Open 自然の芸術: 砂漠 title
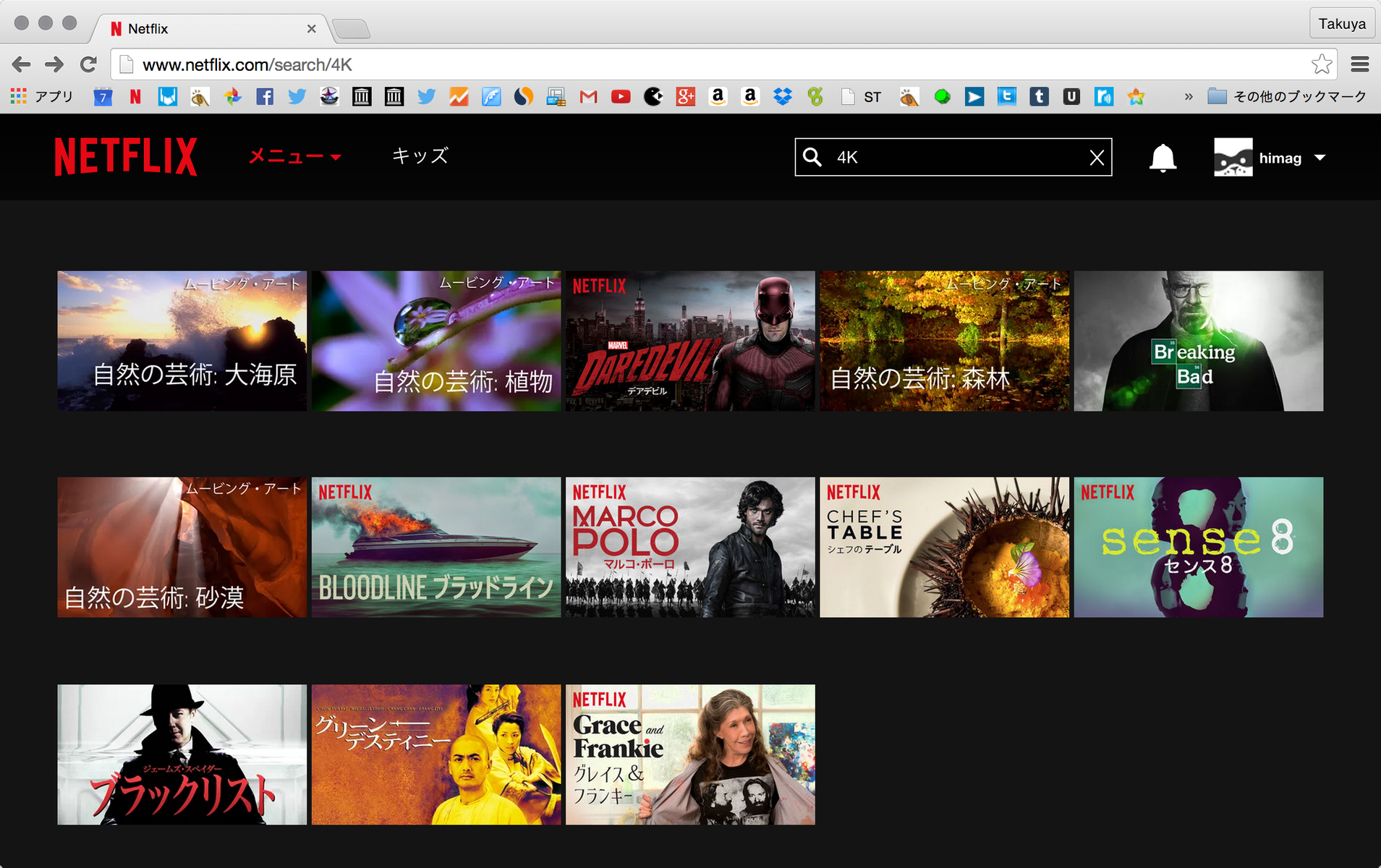The image size is (1381, 868). click(x=182, y=547)
